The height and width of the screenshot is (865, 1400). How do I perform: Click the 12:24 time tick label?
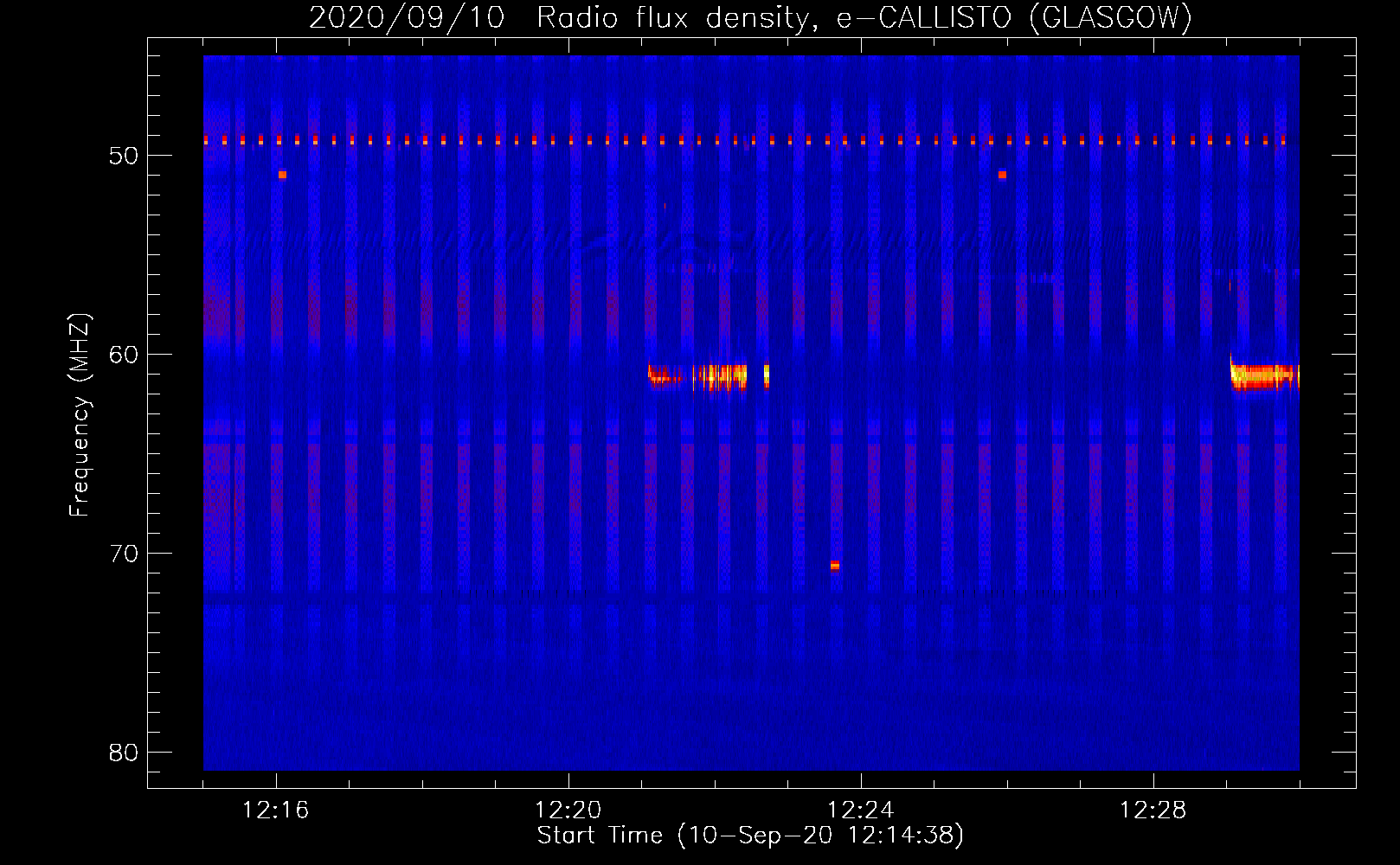pyautogui.click(x=860, y=811)
